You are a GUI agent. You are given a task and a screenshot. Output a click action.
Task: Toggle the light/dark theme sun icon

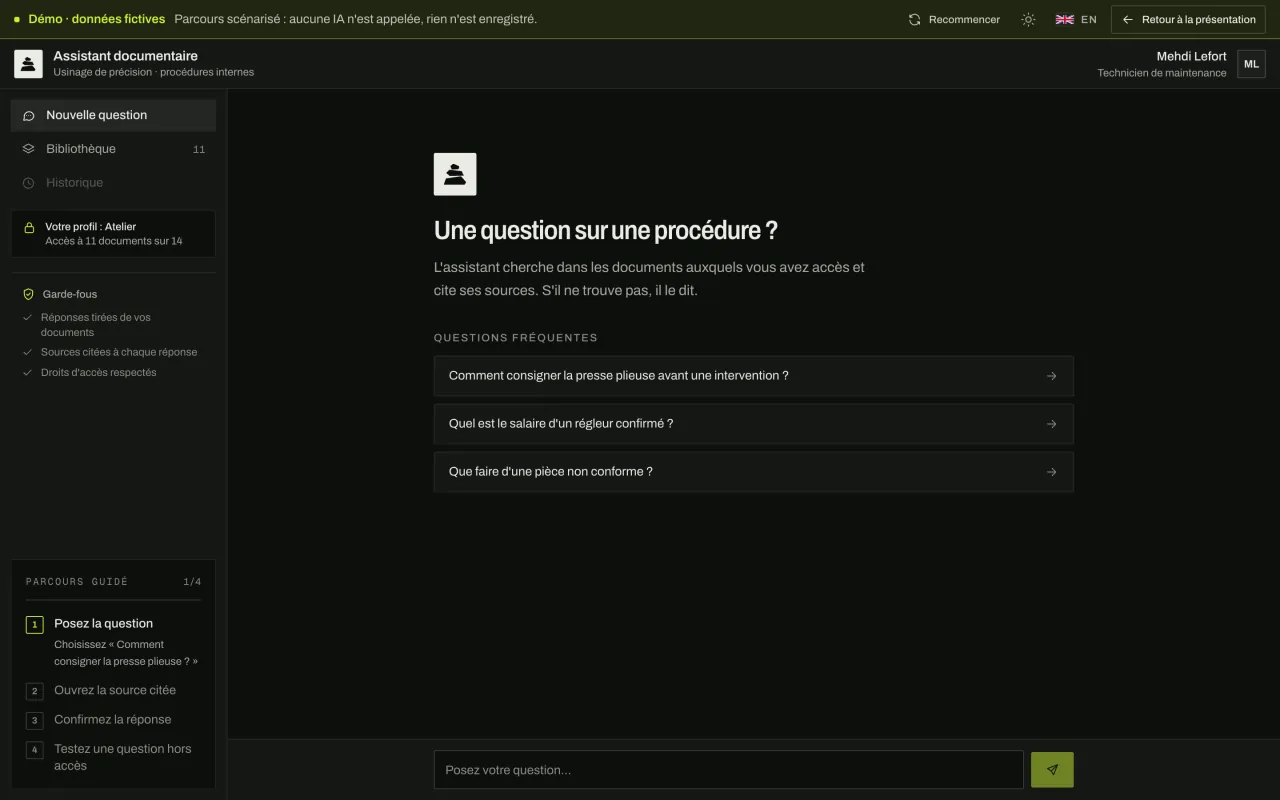1028,19
